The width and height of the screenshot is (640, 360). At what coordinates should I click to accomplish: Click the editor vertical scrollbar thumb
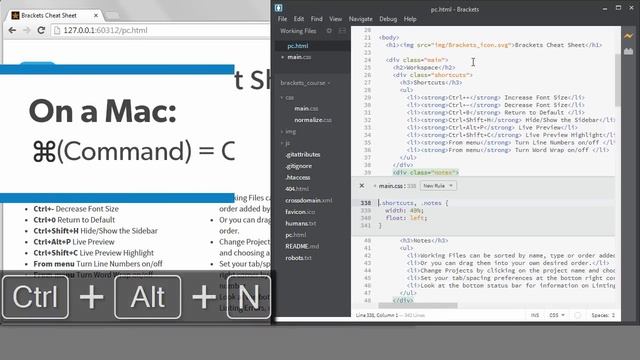pyautogui.click(x=618, y=80)
